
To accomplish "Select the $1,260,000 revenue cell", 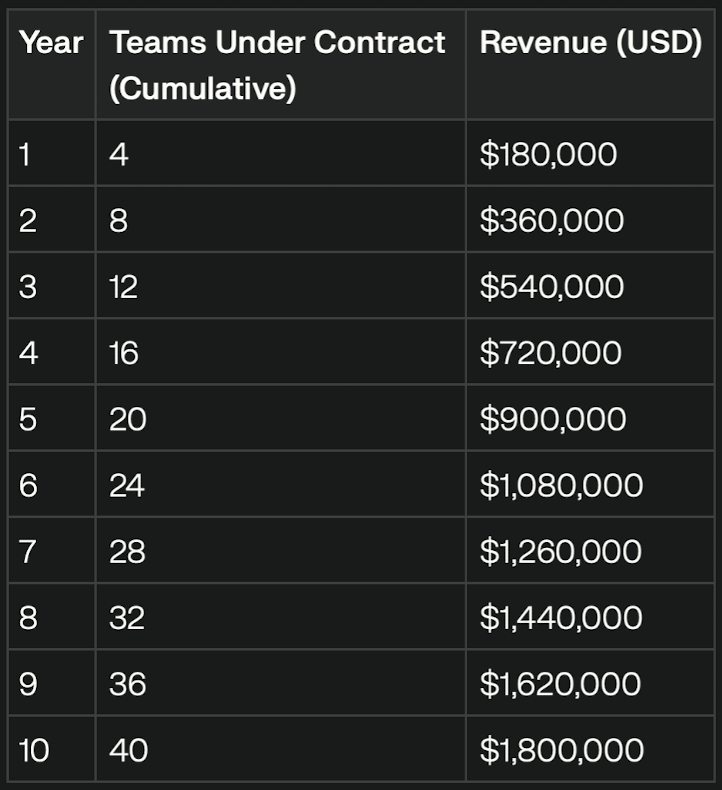I will click(560, 551).
